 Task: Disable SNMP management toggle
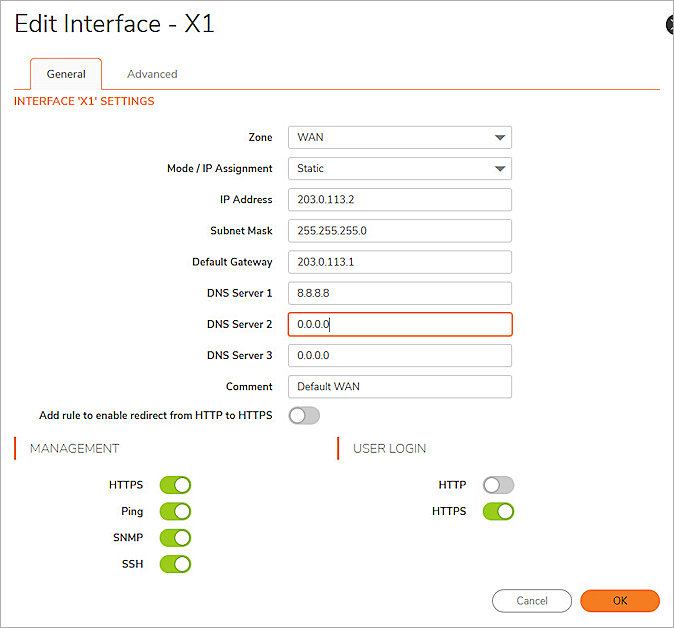pos(175,538)
